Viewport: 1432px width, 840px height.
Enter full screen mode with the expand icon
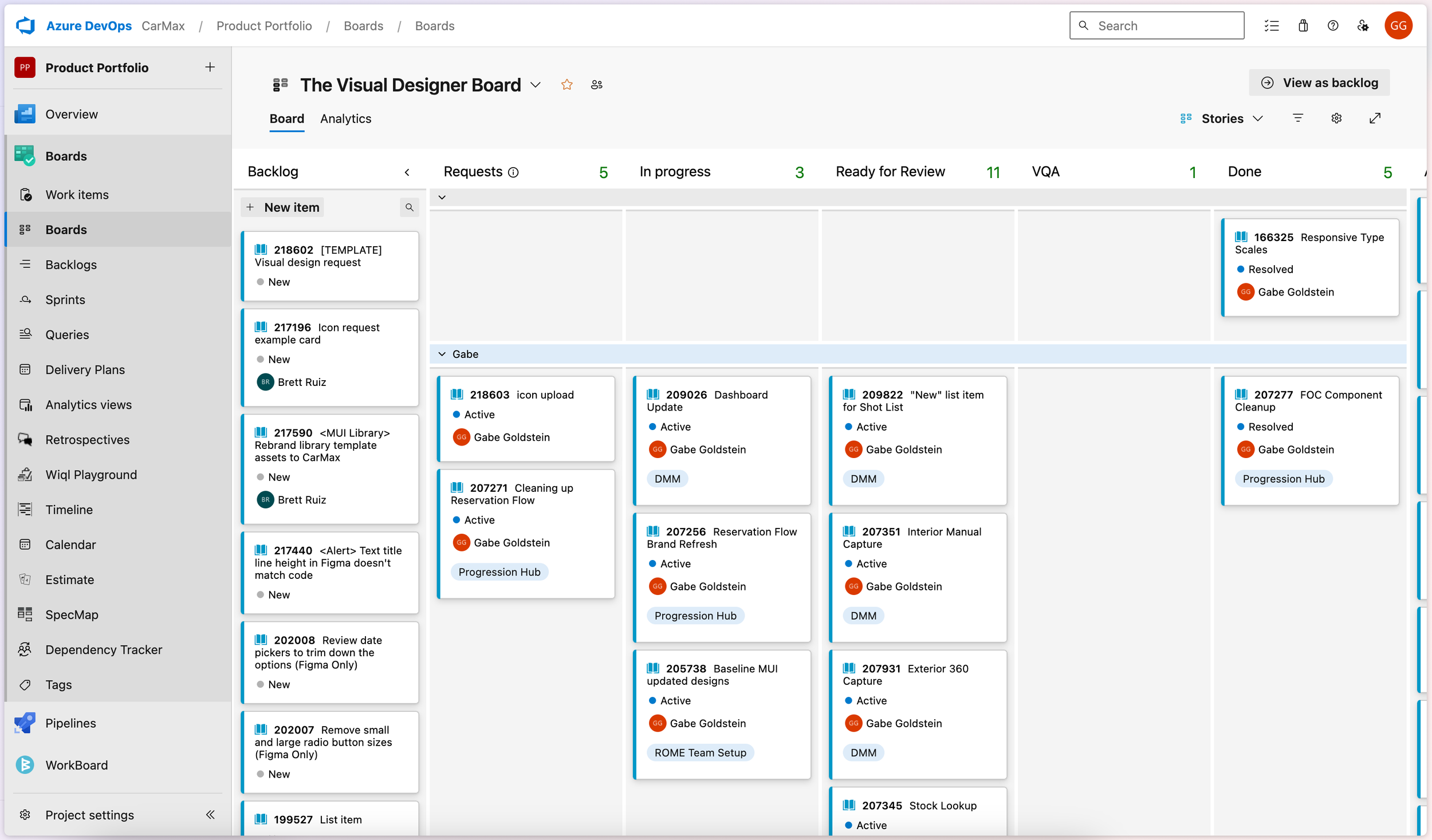click(x=1375, y=118)
